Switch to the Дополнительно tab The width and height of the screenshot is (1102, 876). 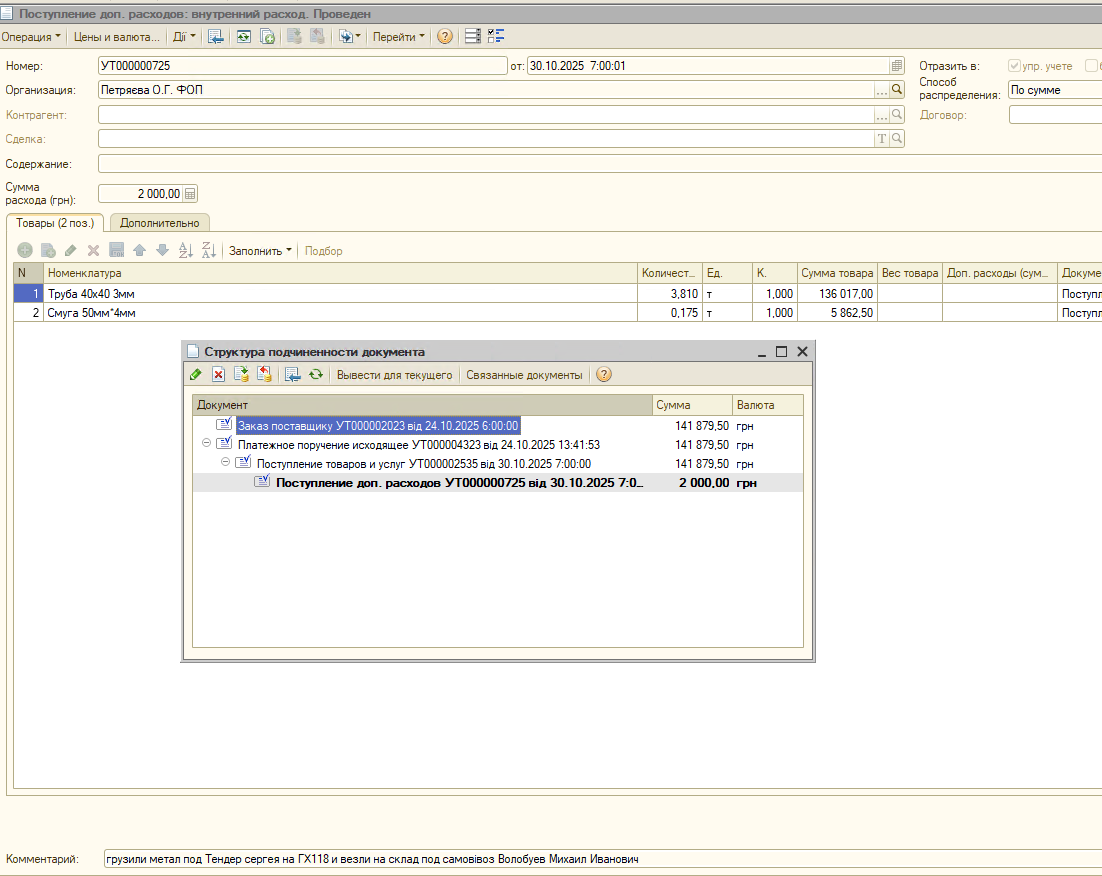pos(160,223)
